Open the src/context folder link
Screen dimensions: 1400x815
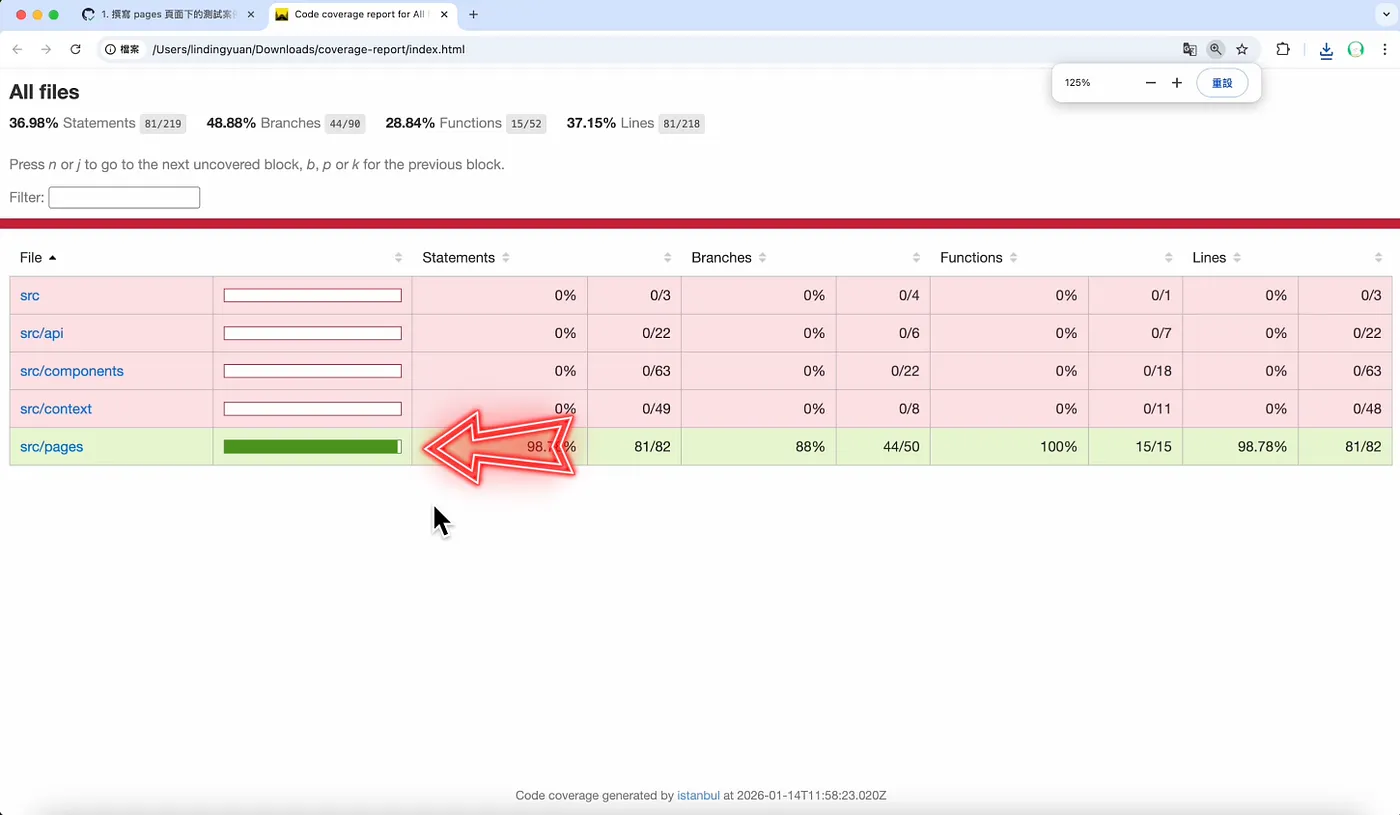(56, 409)
